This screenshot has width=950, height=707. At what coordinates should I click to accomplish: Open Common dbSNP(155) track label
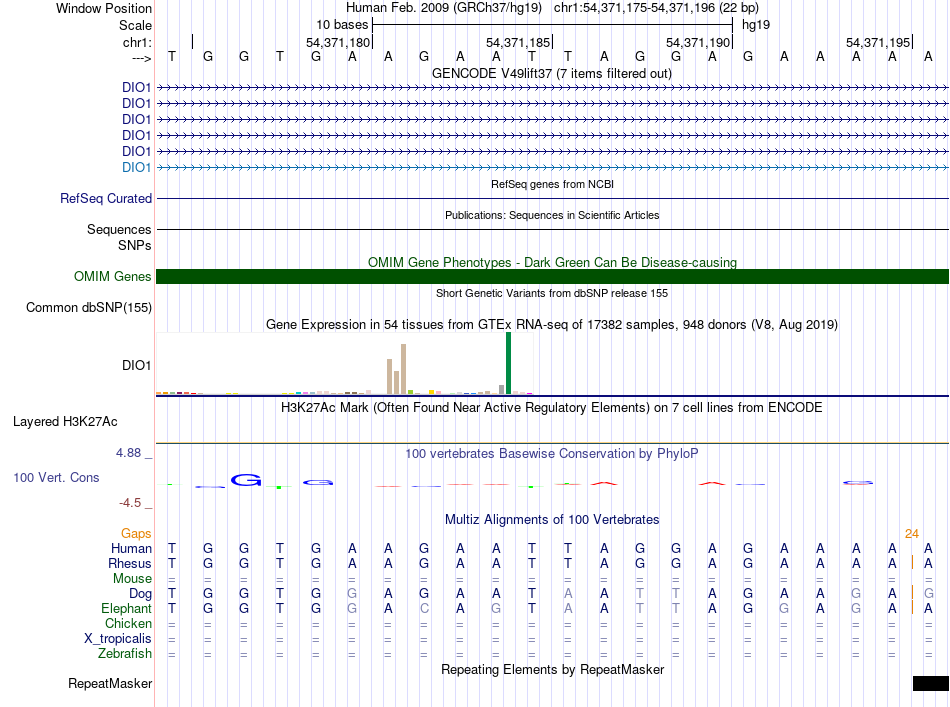click(x=89, y=308)
